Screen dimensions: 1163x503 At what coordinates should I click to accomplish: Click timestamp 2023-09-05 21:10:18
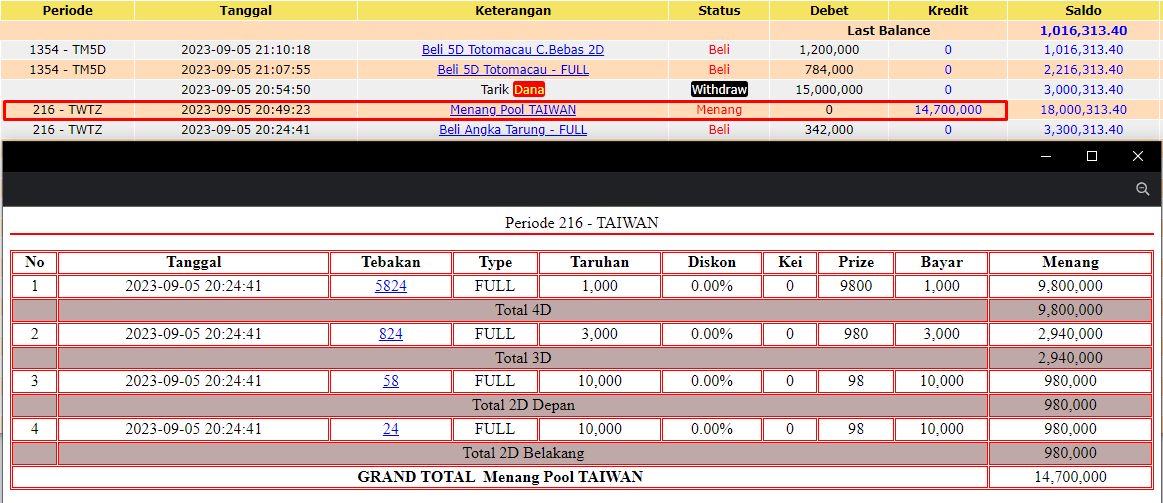[246, 50]
